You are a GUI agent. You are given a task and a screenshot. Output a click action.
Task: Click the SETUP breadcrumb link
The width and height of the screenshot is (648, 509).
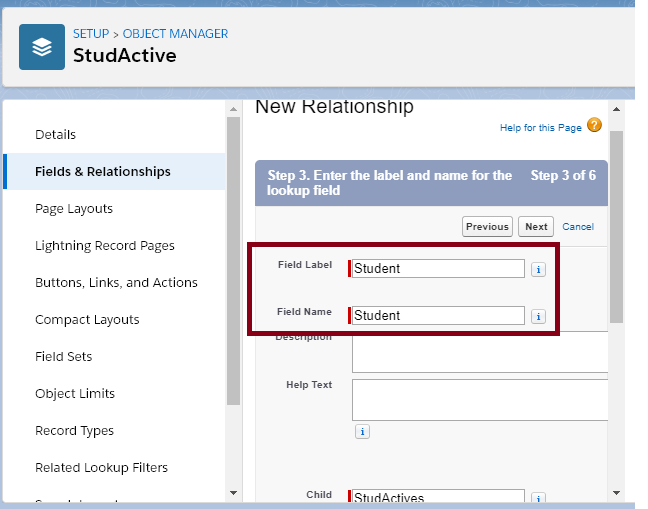point(91,34)
